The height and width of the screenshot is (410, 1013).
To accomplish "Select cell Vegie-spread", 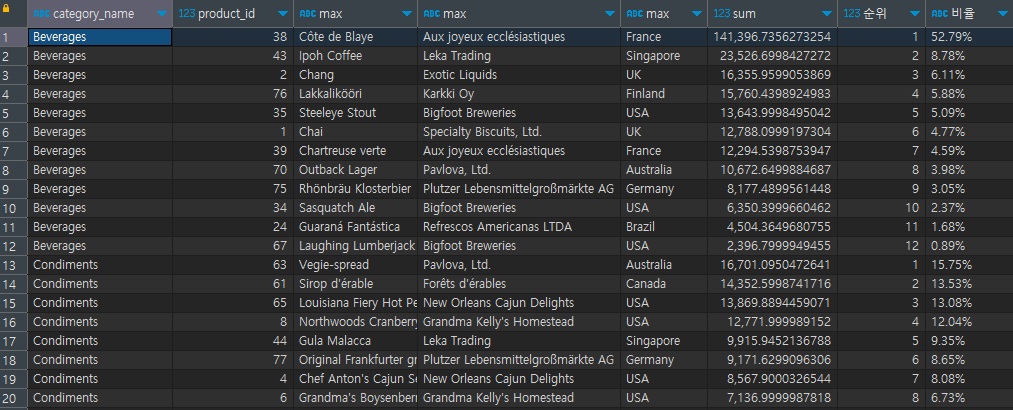I will 355,265.
